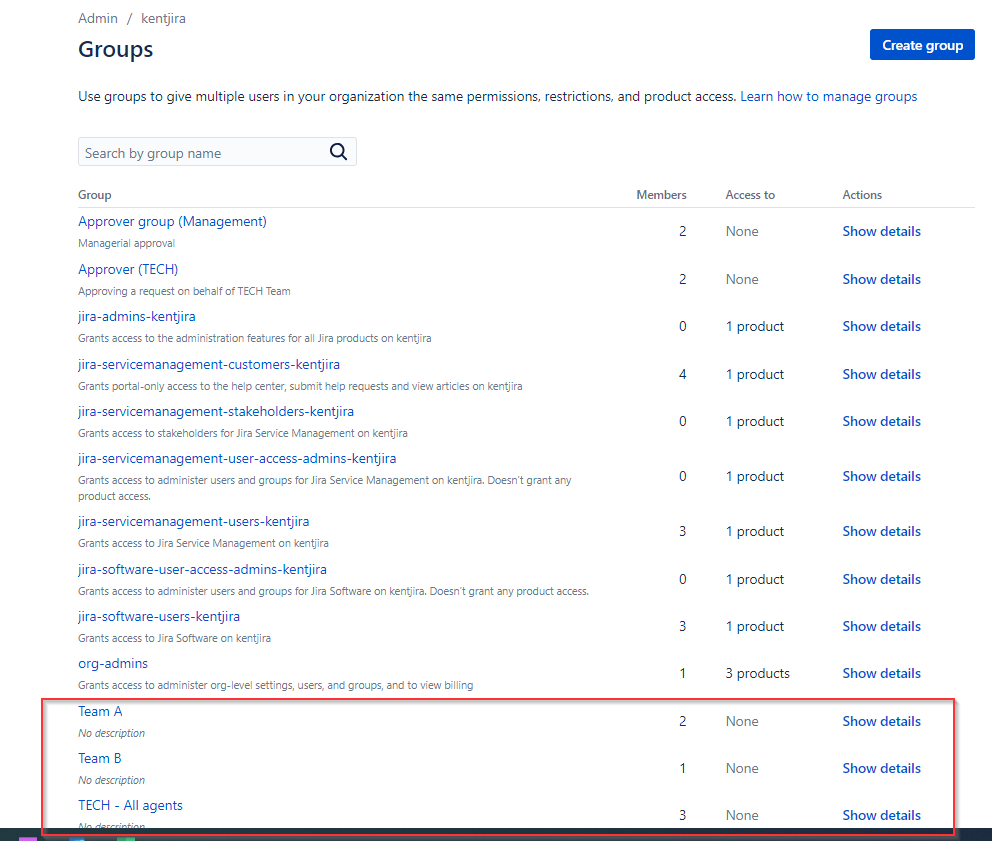Open the Approver group (Management)
Image resolution: width=992 pixels, height=841 pixels.
[x=172, y=221]
